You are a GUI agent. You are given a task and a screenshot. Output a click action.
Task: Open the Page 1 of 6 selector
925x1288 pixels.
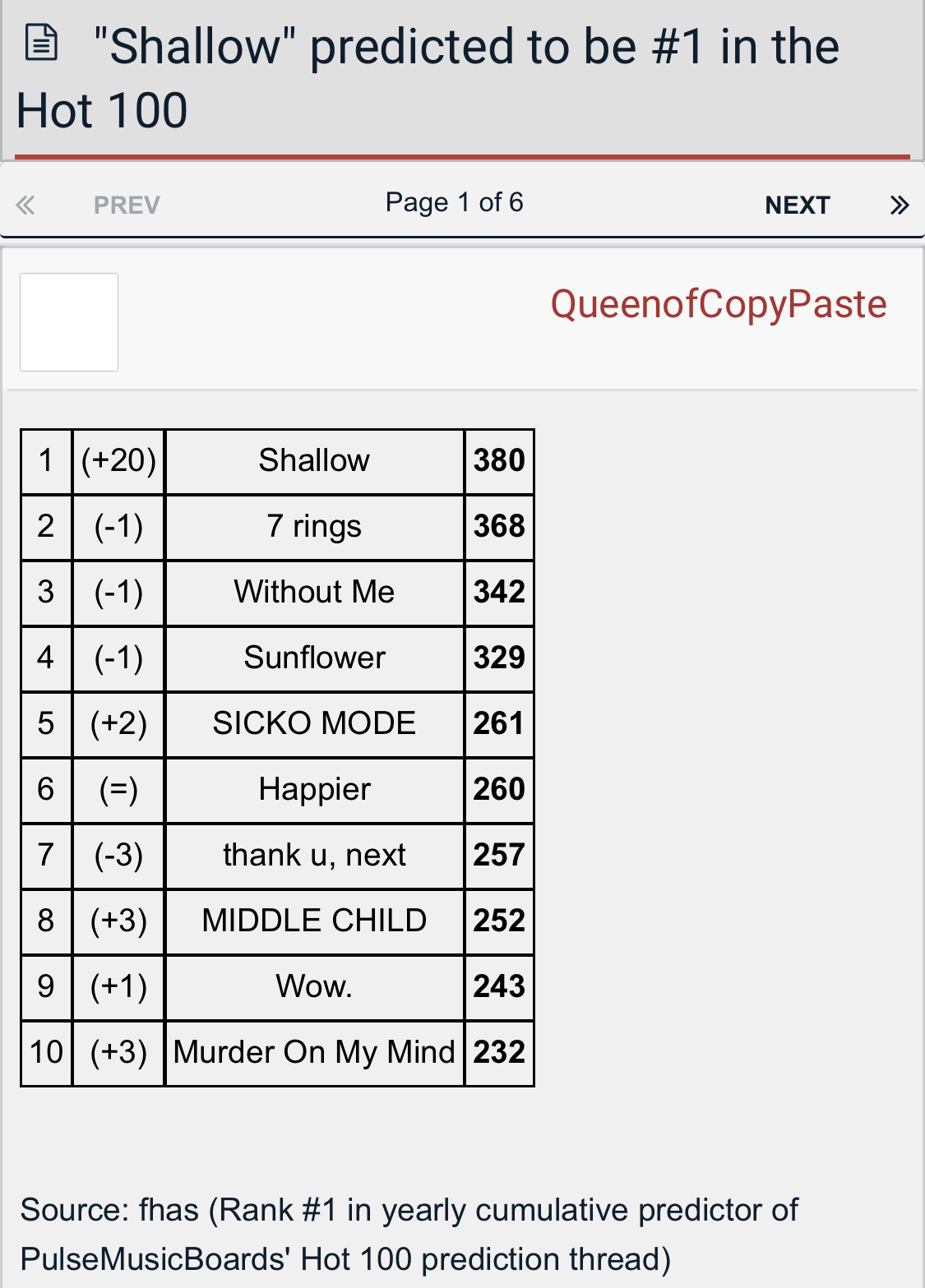click(x=454, y=202)
